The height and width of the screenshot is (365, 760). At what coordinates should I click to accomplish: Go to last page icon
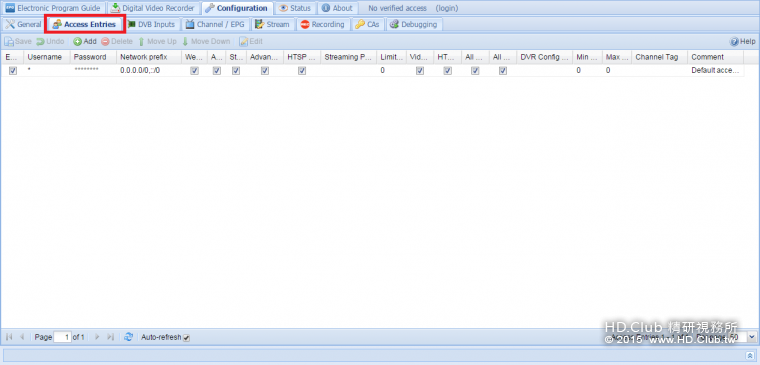[x=111, y=337]
